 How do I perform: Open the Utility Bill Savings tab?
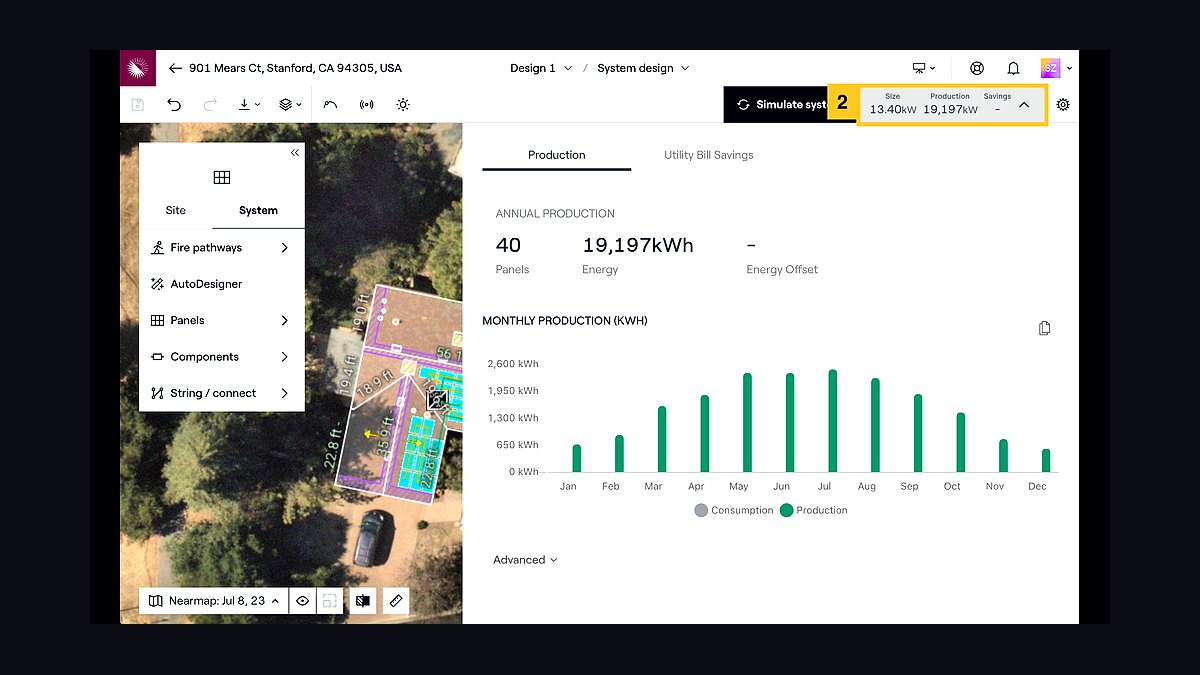point(709,155)
